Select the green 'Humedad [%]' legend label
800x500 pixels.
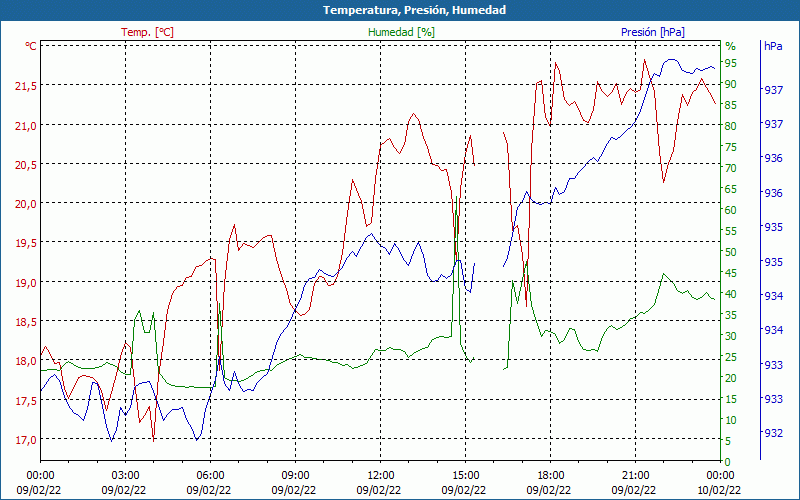402,32
